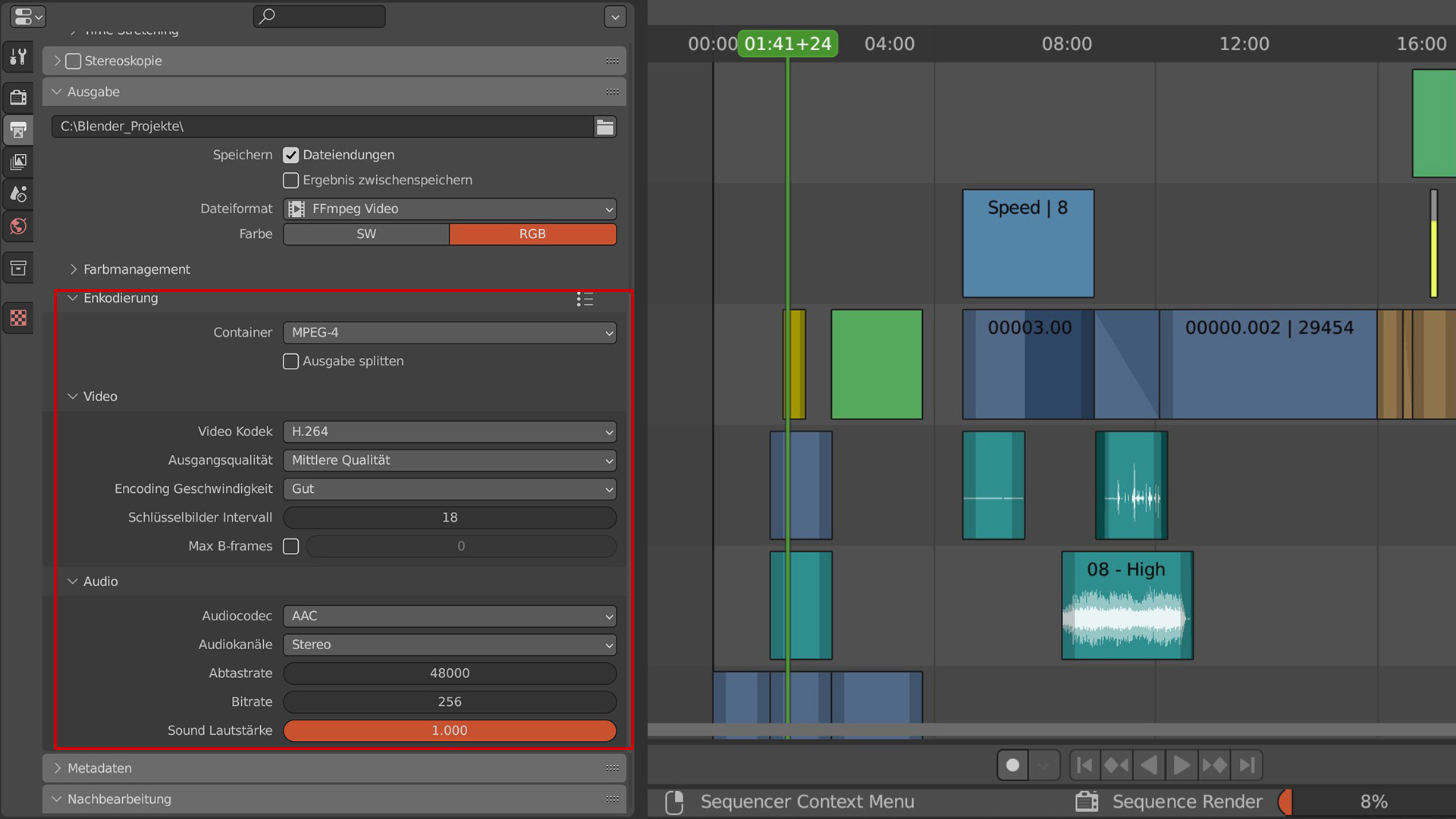This screenshot has height=819, width=1456.
Task: Open the Texture properties checkerboard tab
Action: [x=18, y=318]
